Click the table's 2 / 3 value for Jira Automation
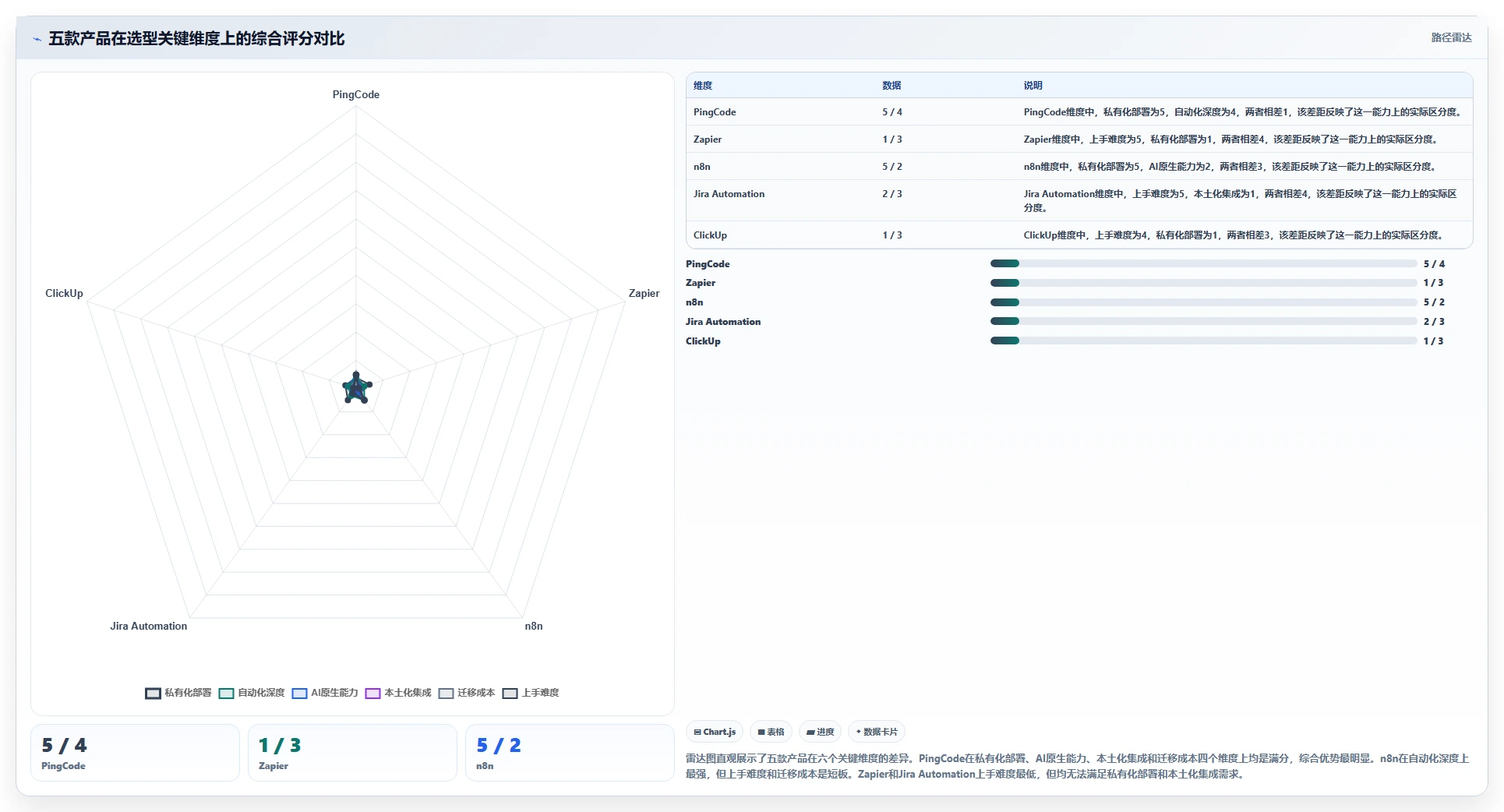This screenshot has height=812, width=1504. [892, 194]
